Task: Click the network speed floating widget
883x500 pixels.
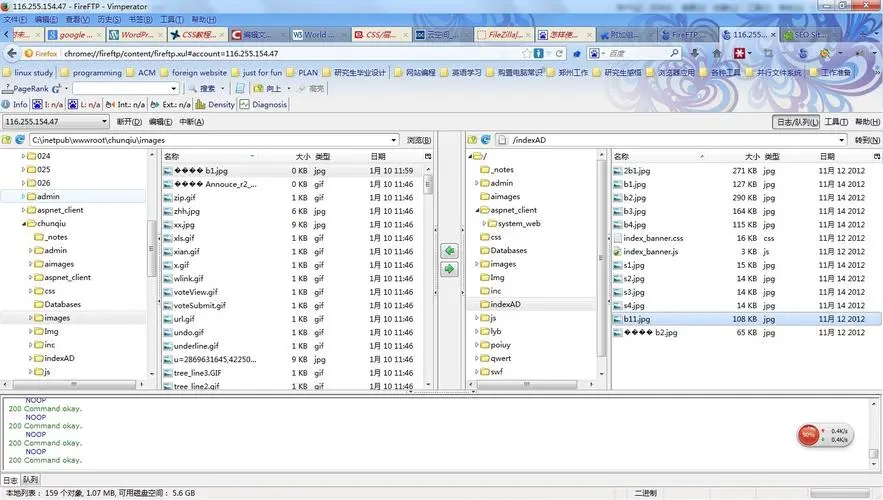Action: [x=825, y=435]
